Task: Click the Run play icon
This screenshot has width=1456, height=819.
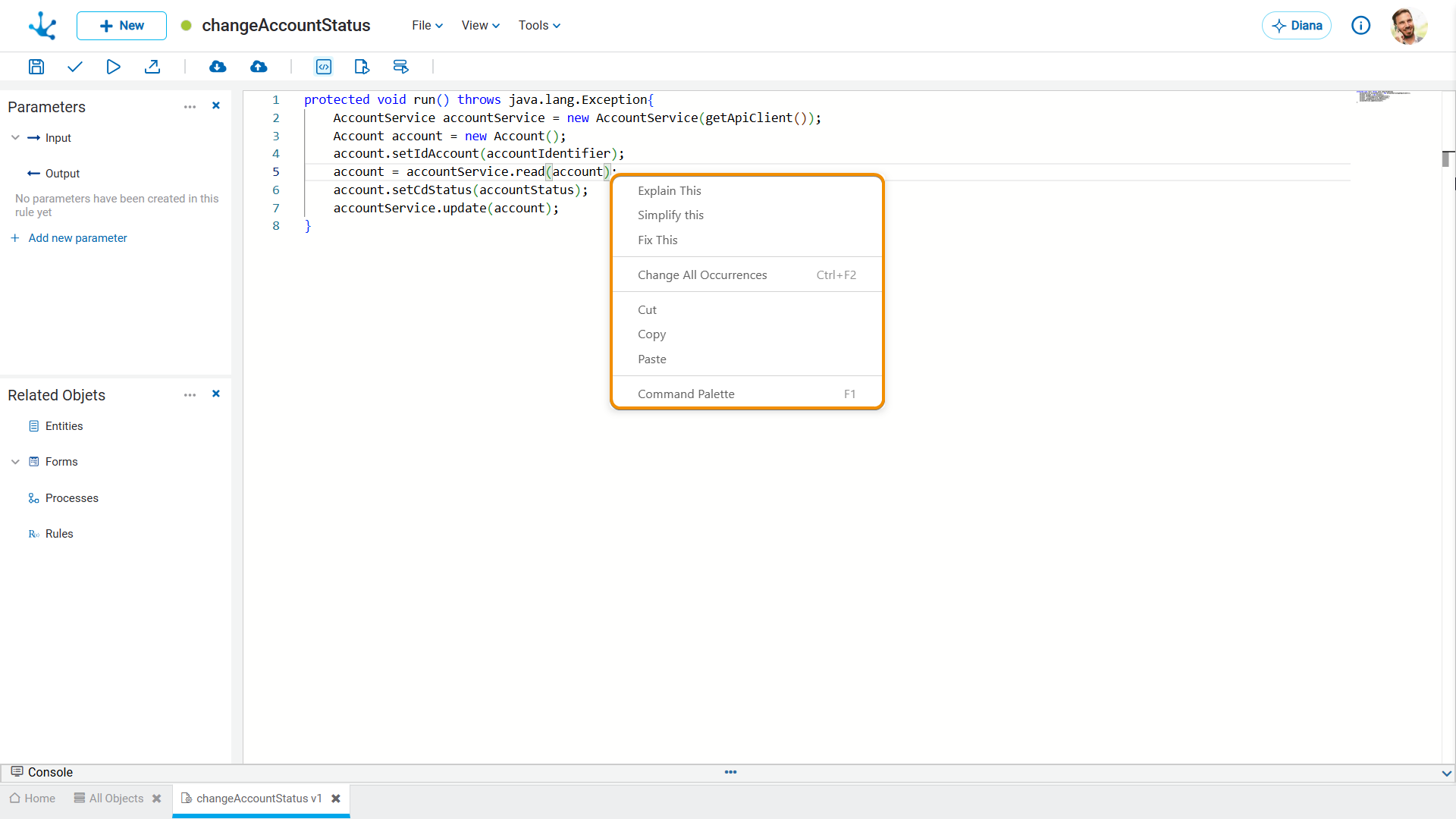Action: click(113, 67)
